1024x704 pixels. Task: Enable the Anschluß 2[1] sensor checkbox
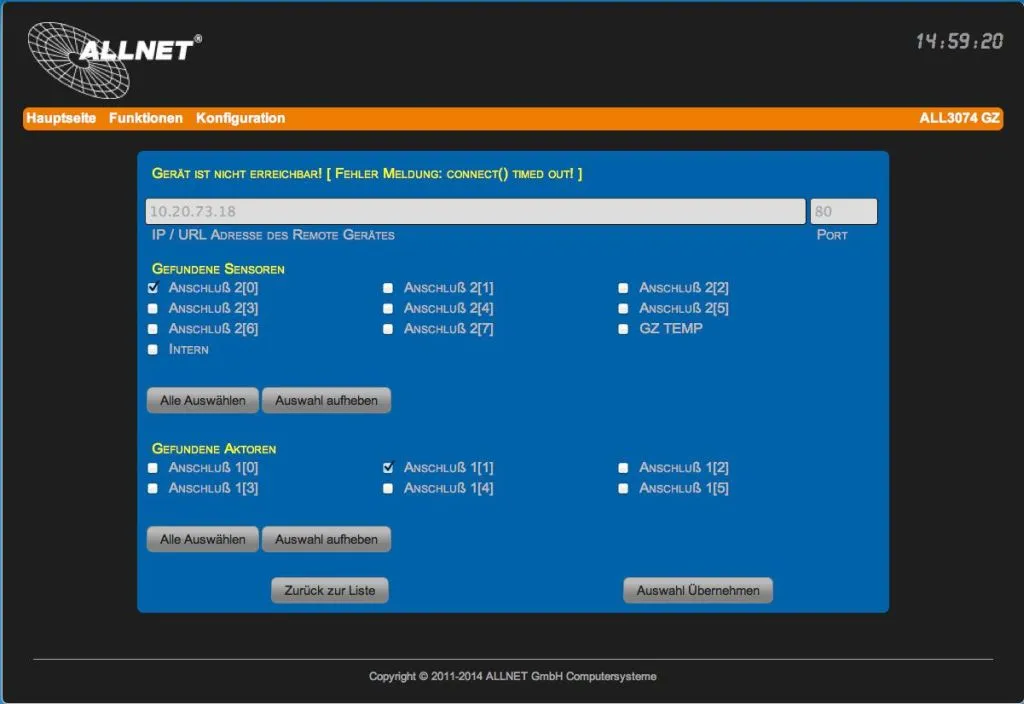[388, 288]
